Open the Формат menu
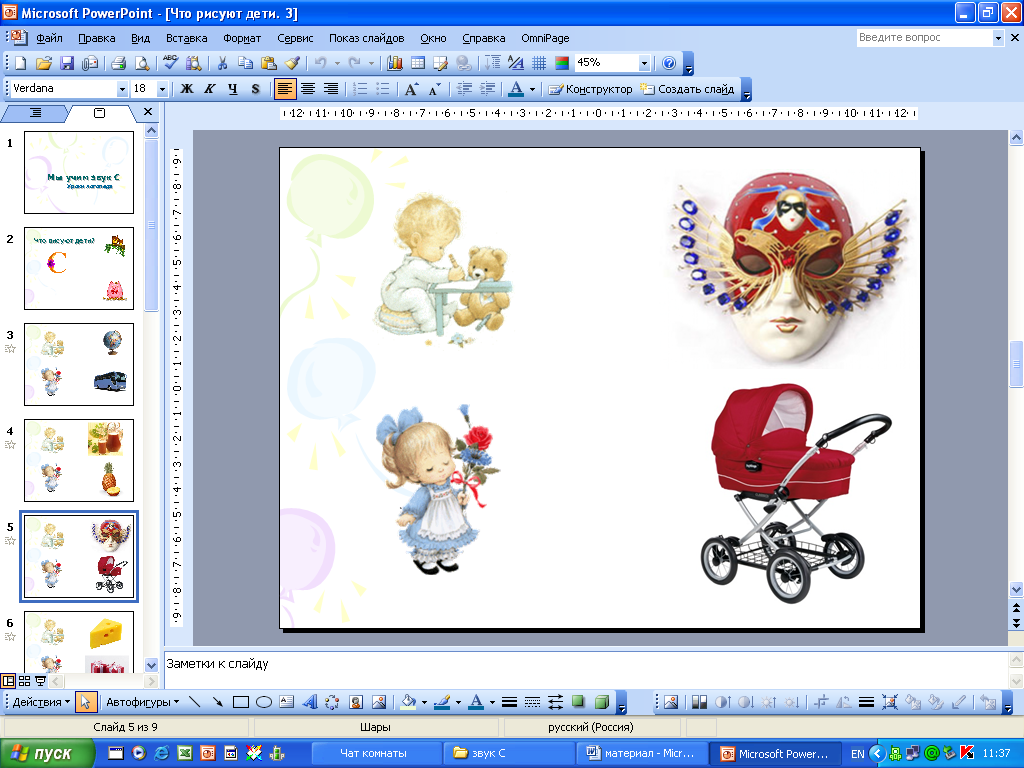The height and width of the screenshot is (768, 1024). [x=242, y=38]
